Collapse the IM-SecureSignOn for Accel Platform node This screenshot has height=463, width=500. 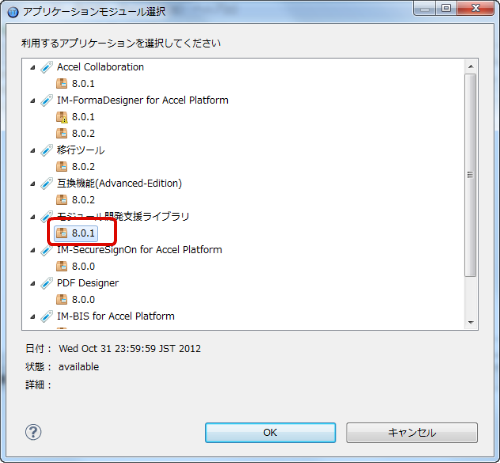(x=33, y=250)
